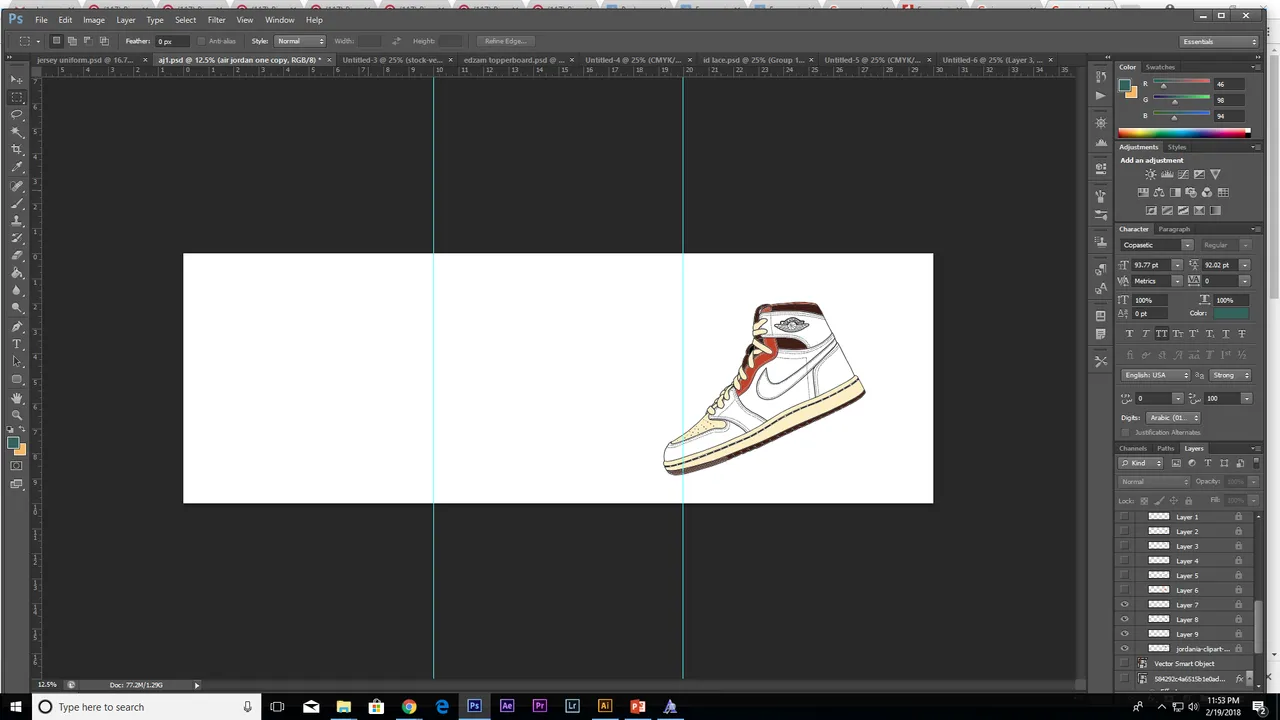Switch to jersey uniform.psd document tab
Viewport: 1280px width, 720px height.
85,60
